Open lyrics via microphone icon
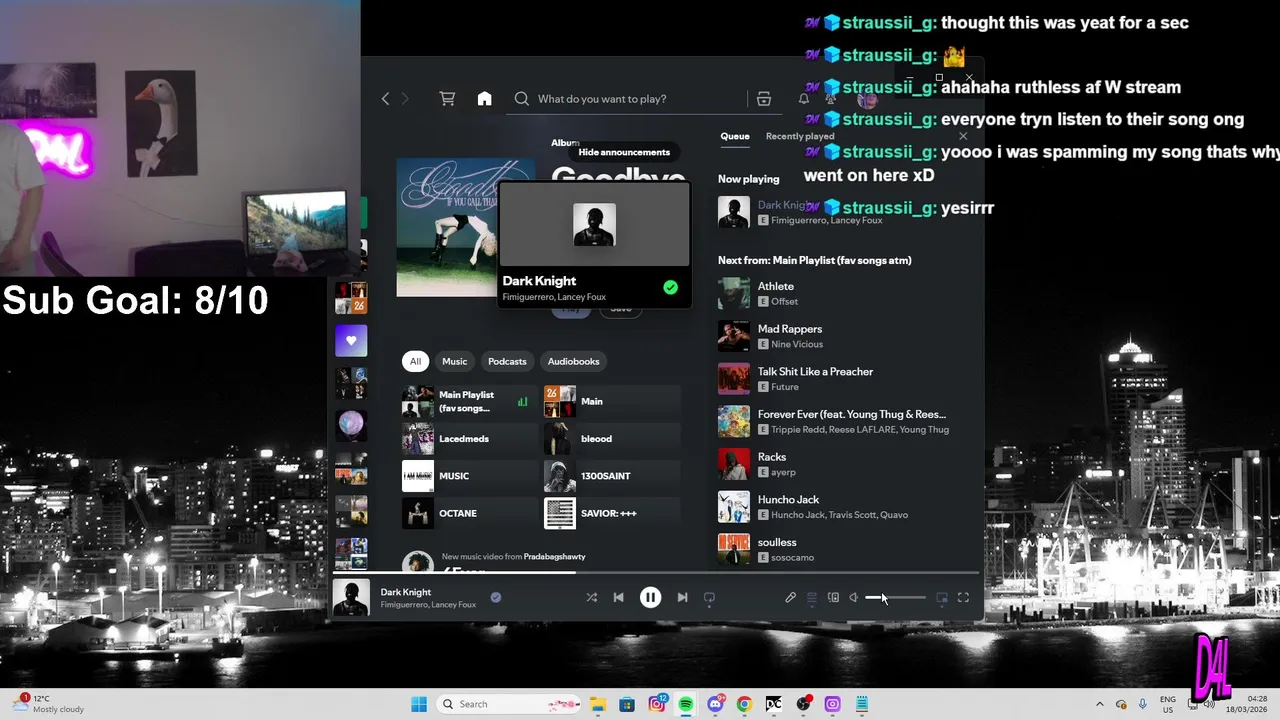Screen dimensions: 1280x720 tap(790, 597)
